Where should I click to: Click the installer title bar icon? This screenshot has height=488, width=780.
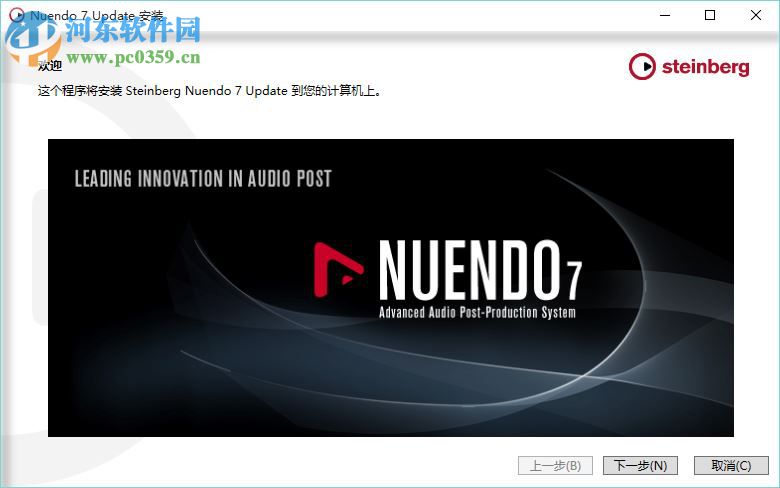click(x=17, y=15)
